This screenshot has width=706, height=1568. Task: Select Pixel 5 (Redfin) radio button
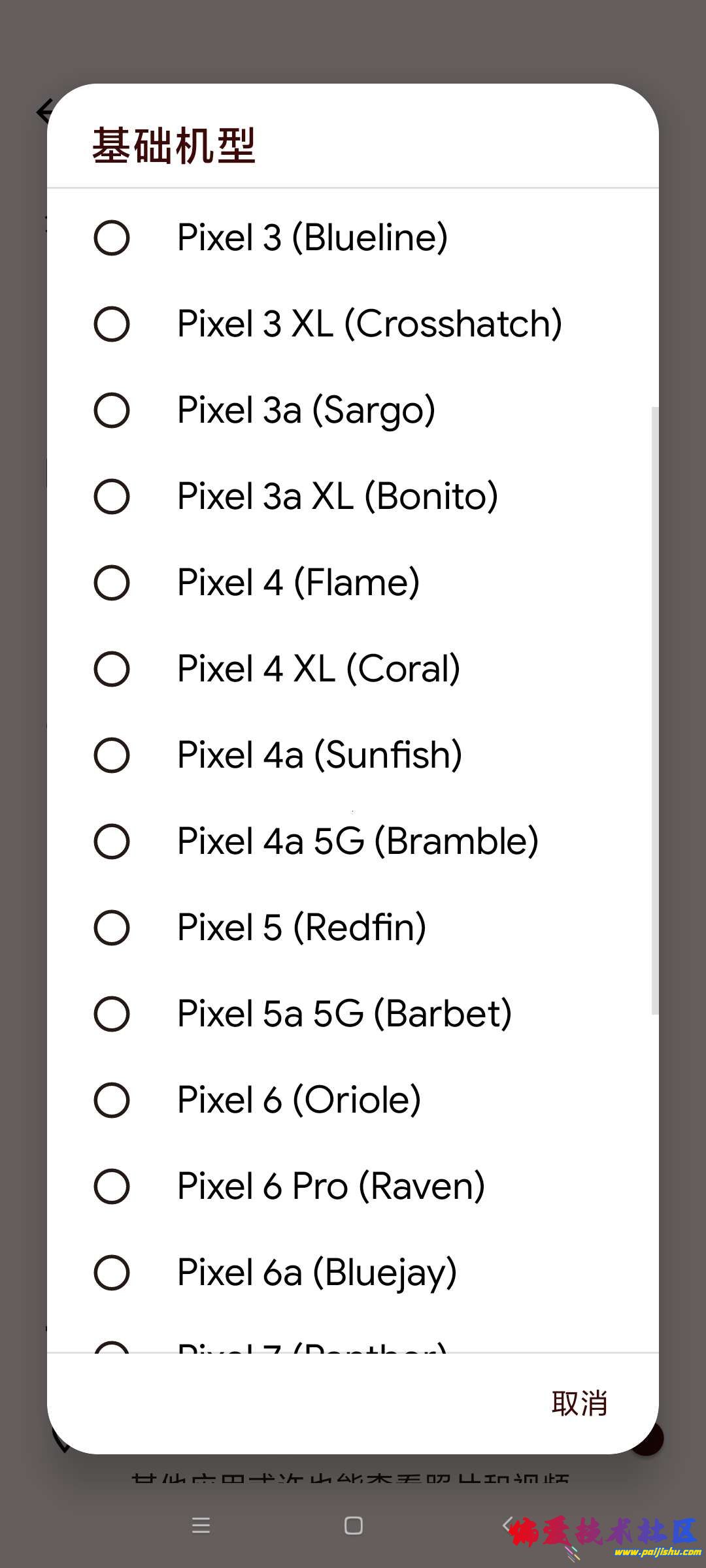point(112,928)
